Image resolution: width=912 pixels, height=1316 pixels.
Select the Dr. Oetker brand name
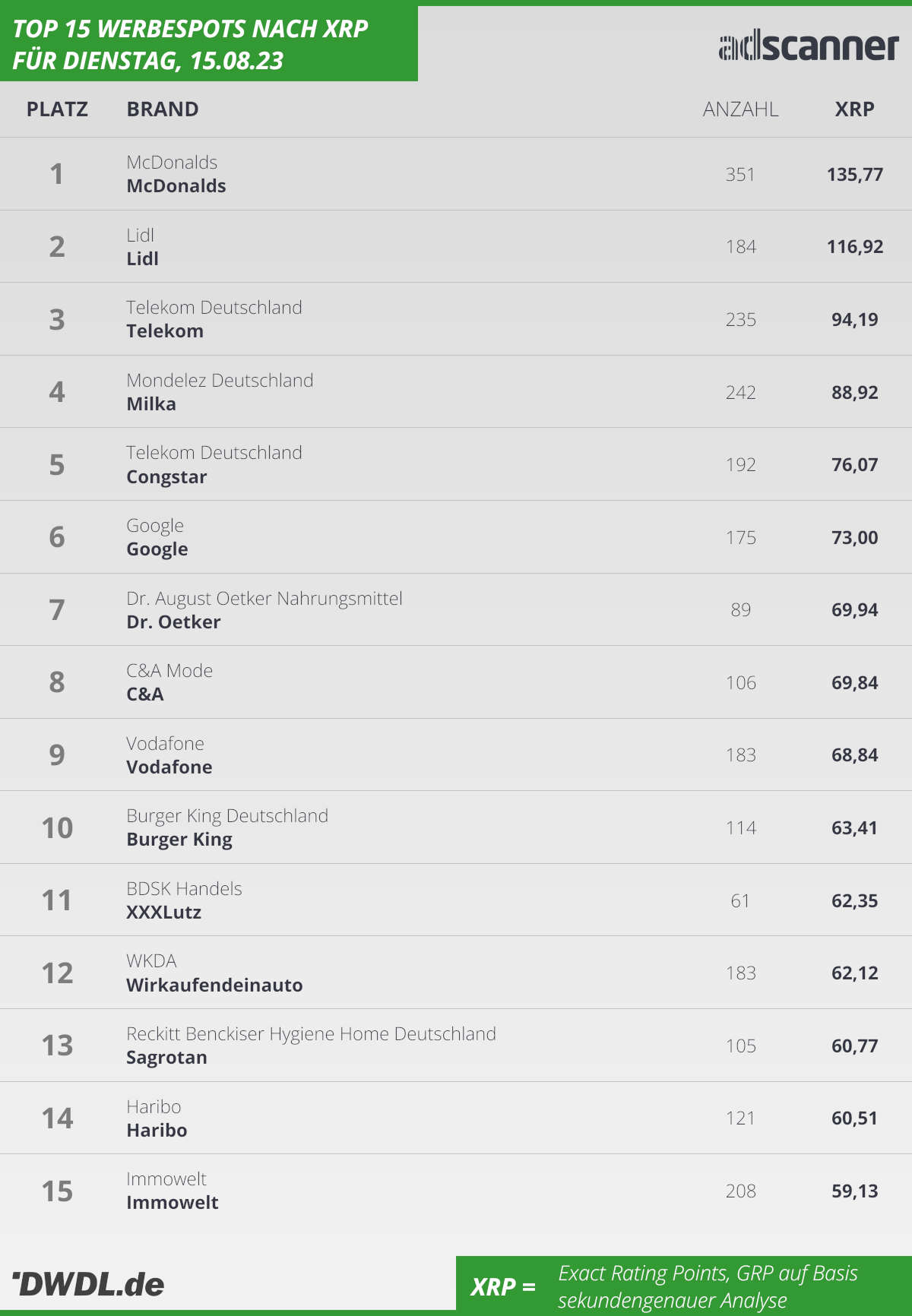pyautogui.click(x=173, y=622)
